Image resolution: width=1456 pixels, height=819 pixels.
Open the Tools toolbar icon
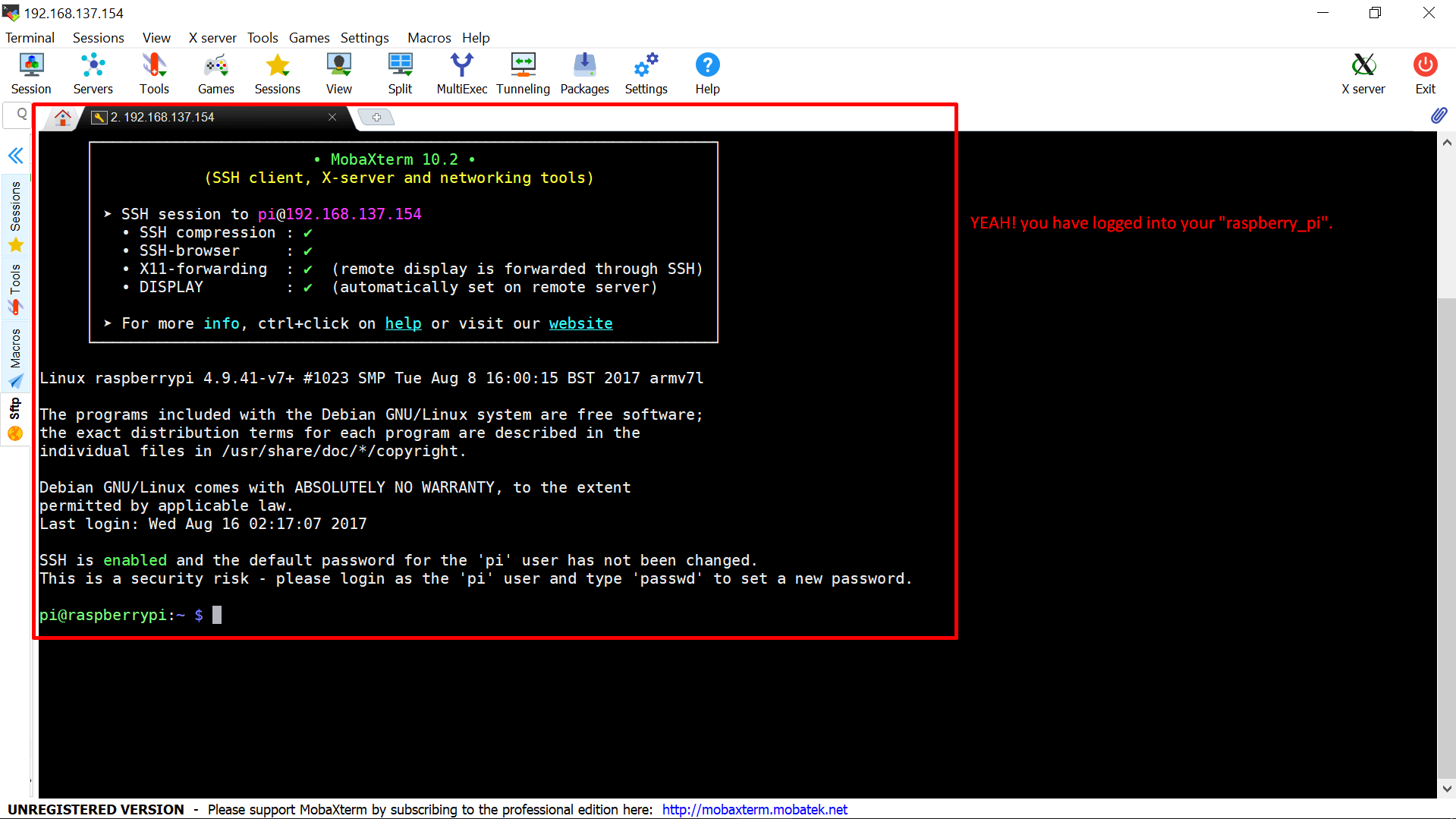pos(154,74)
